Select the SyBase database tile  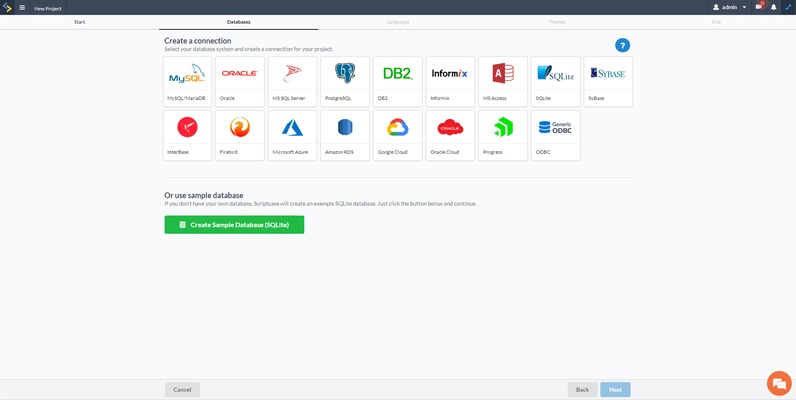(608, 81)
